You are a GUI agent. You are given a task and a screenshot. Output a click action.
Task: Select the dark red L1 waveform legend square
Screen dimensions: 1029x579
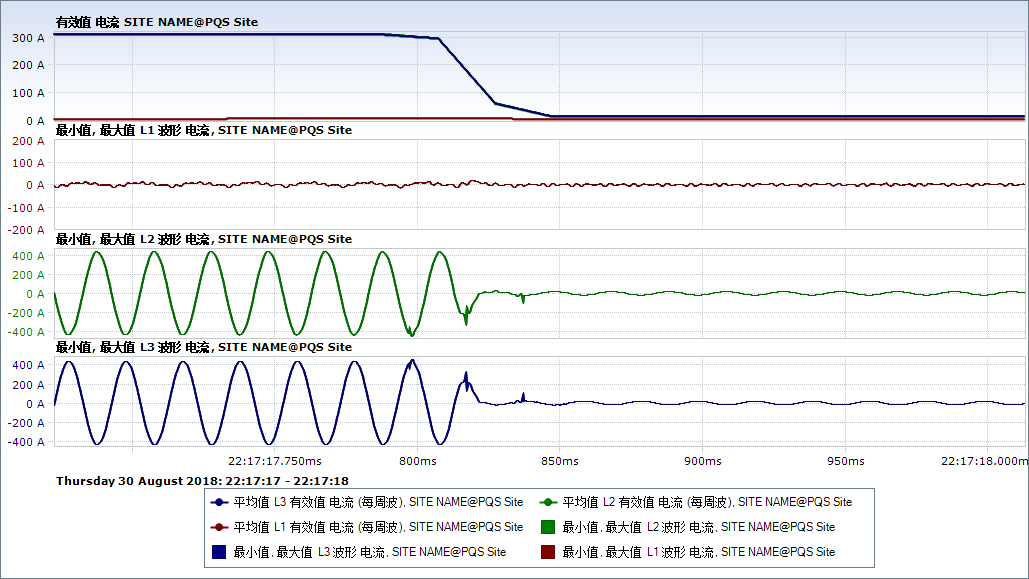point(547,552)
